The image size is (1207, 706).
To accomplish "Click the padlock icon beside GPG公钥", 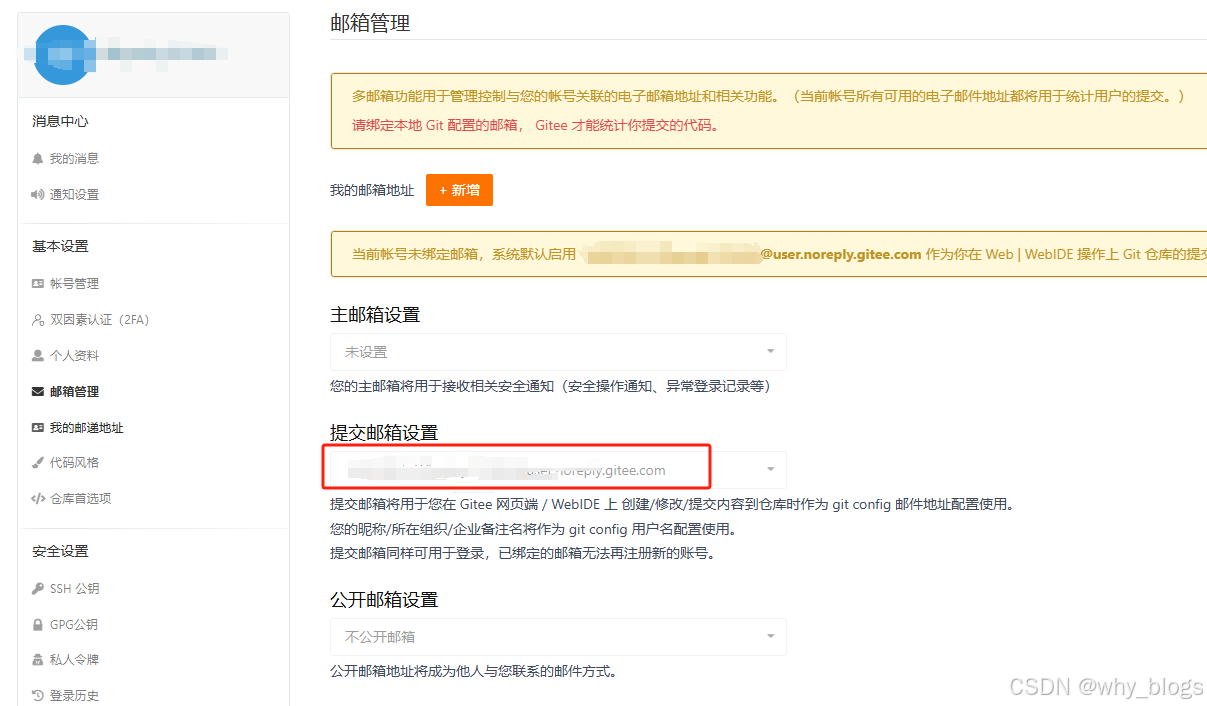I will [x=38, y=625].
